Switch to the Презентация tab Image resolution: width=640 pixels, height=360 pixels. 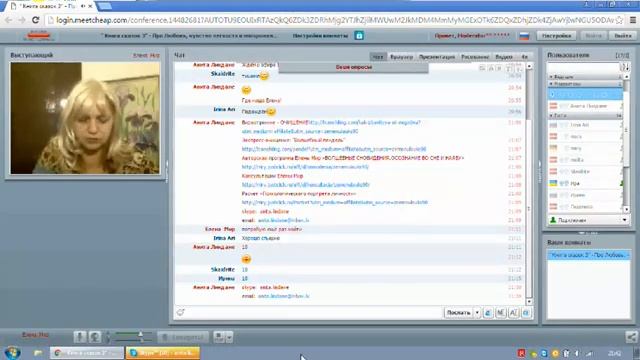[x=436, y=57]
